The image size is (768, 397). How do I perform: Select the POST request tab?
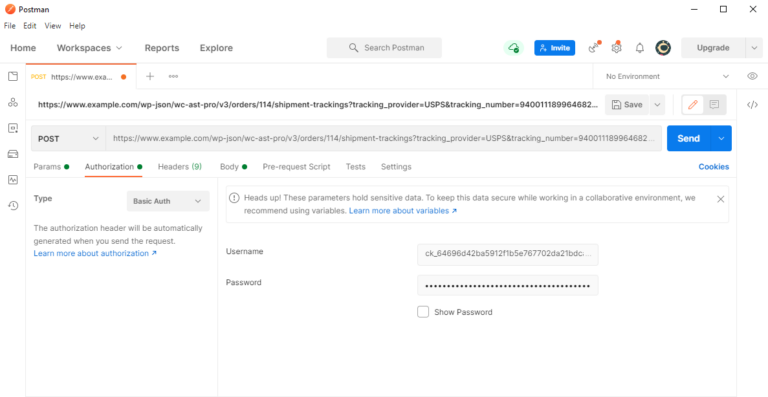click(x=81, y=76)
